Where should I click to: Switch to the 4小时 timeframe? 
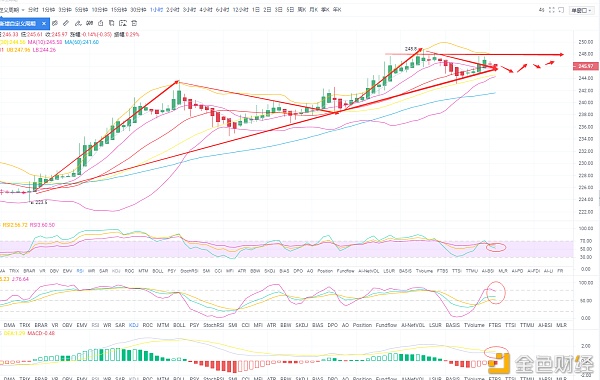click(206, 10)
